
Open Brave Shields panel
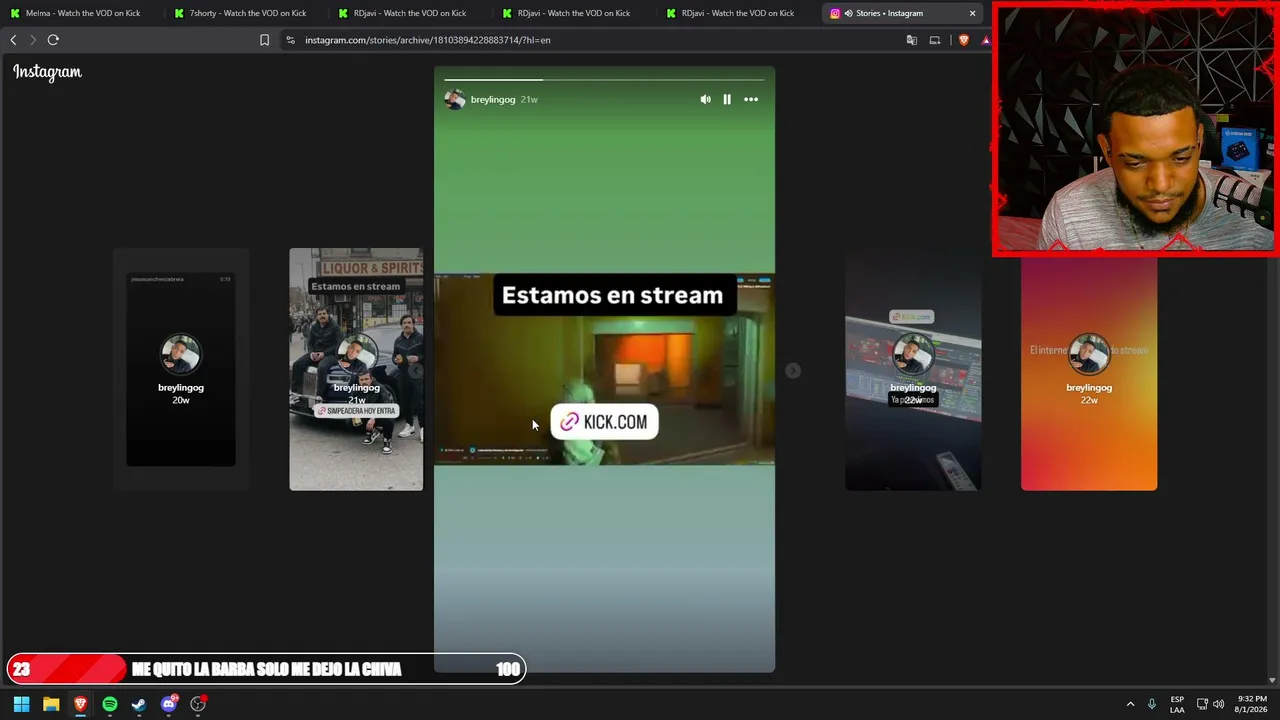tap(963, 40)
